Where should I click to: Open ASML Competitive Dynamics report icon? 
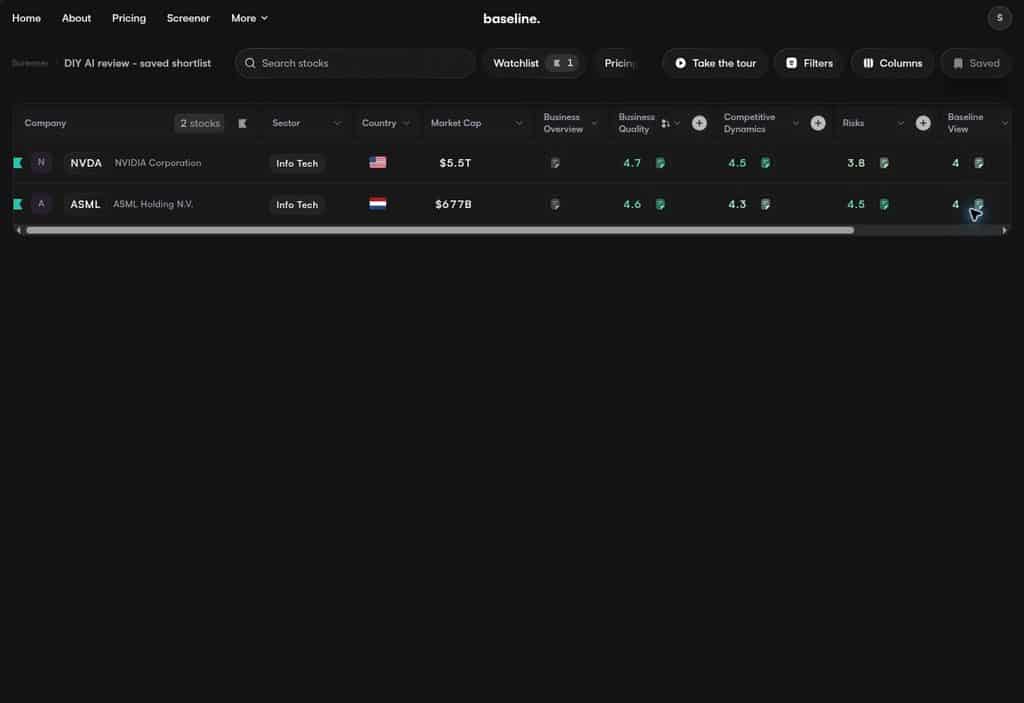click(x=765, y=204)
